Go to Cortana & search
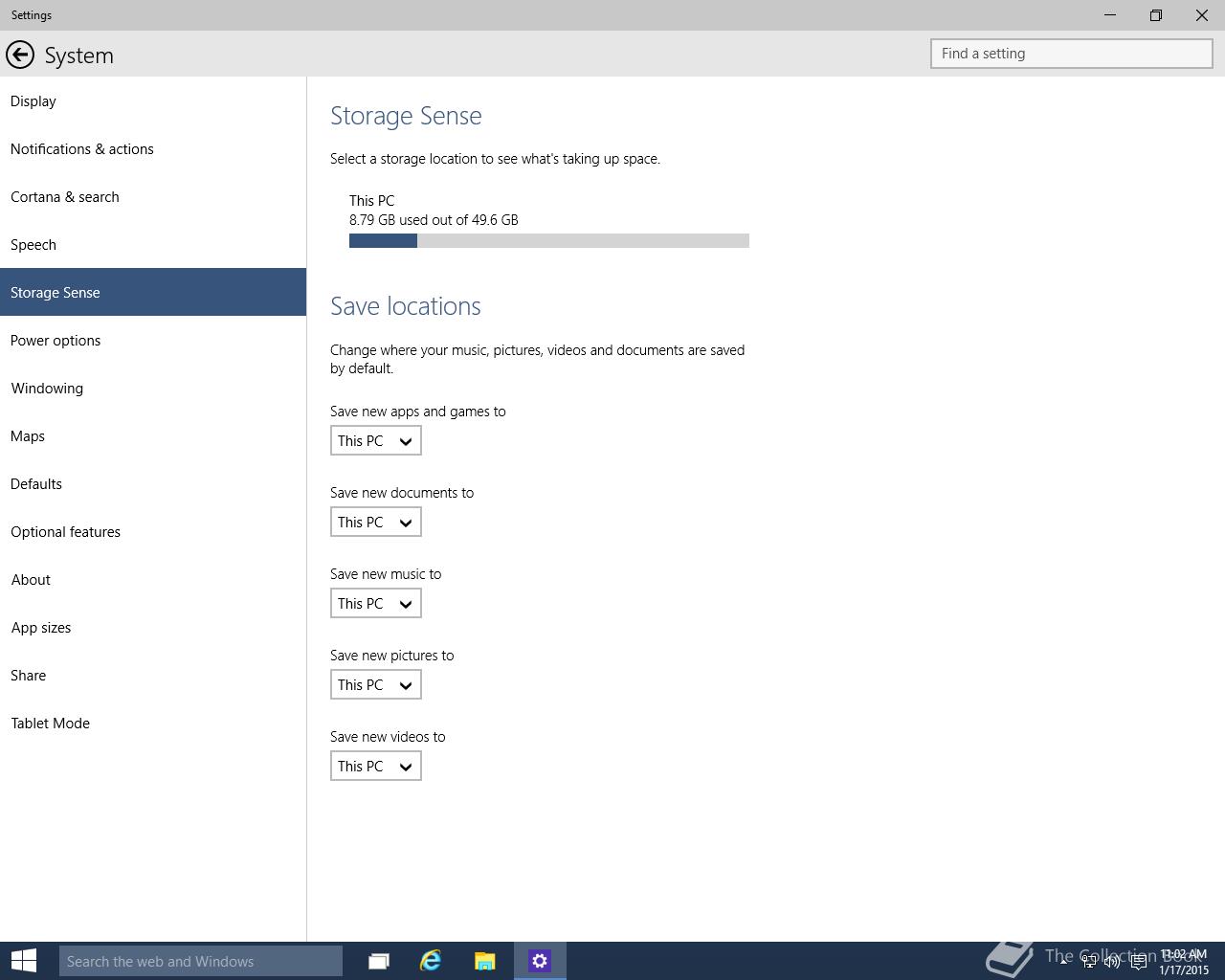Screen dimensions: 1225x980 pyautogui.click(x=153, y=196)
